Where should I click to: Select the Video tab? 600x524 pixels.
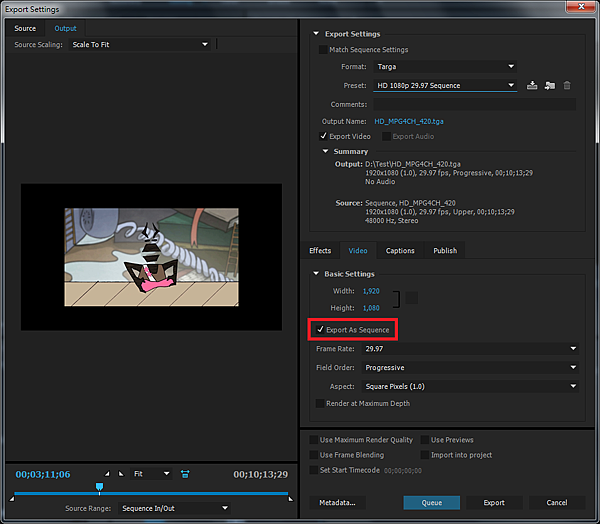(358, 251)
